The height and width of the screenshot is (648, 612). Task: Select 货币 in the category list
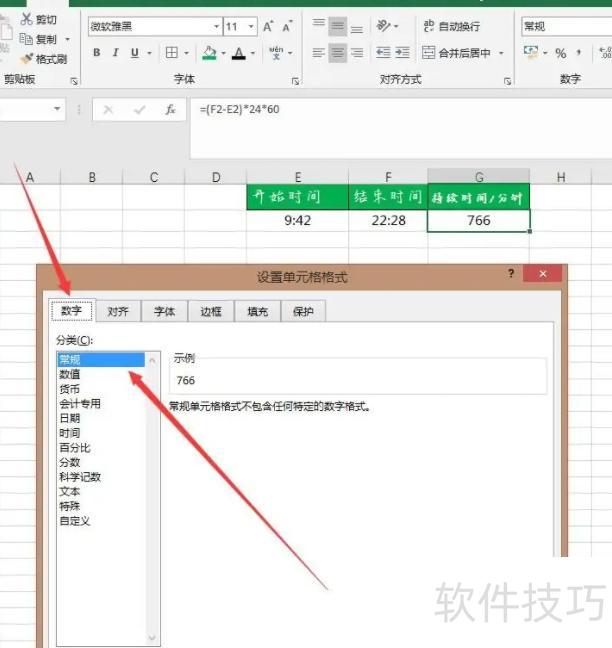pos(101,389)
